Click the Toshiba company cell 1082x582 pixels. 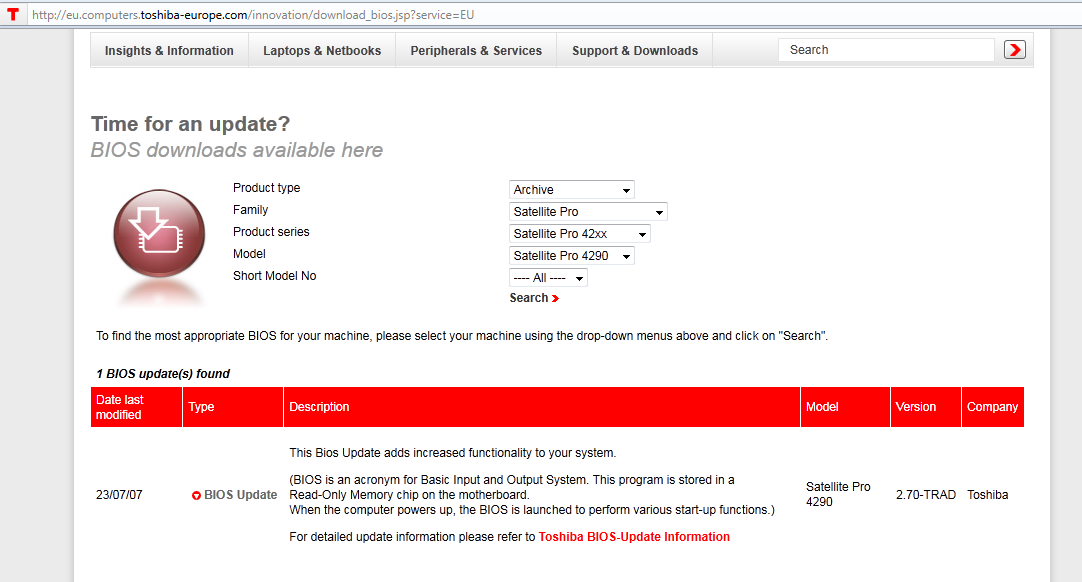tap(987, 495)
